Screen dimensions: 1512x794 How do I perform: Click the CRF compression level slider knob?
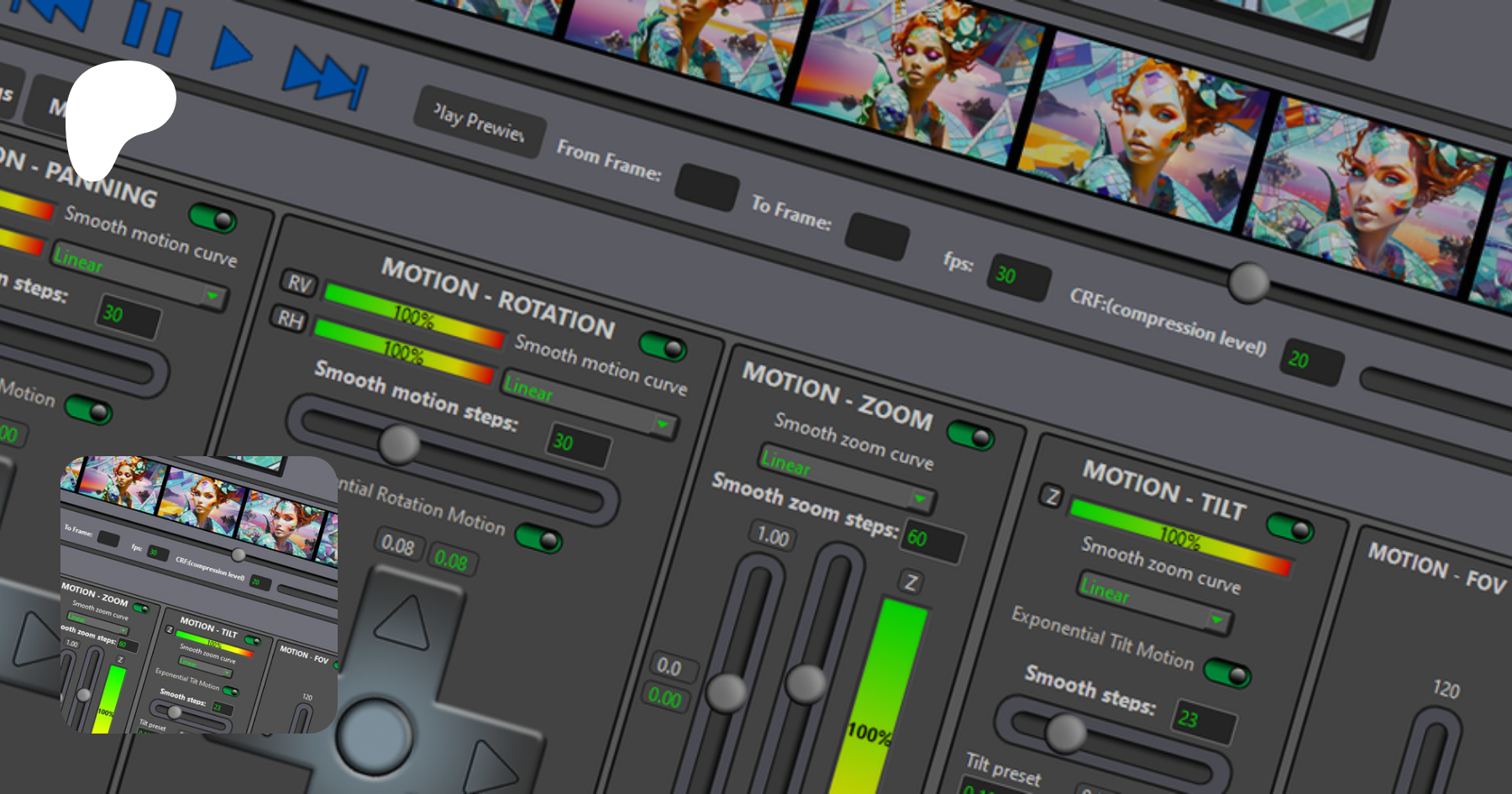[1248, 282]
